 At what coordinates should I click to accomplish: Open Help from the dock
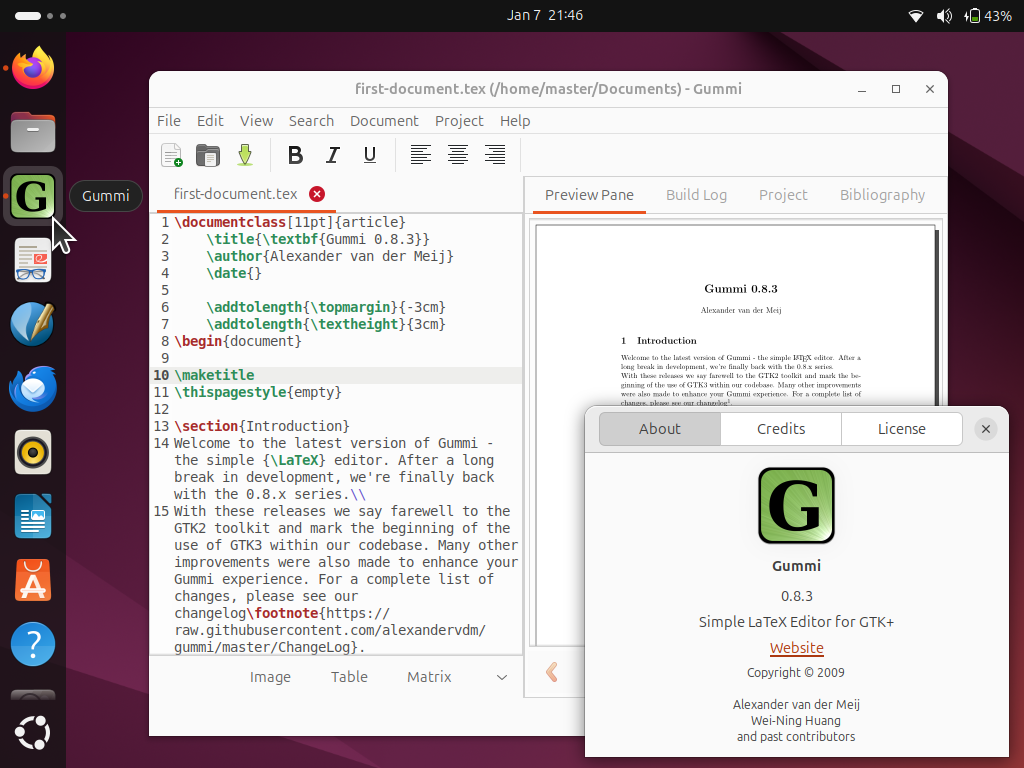(33, 644)
